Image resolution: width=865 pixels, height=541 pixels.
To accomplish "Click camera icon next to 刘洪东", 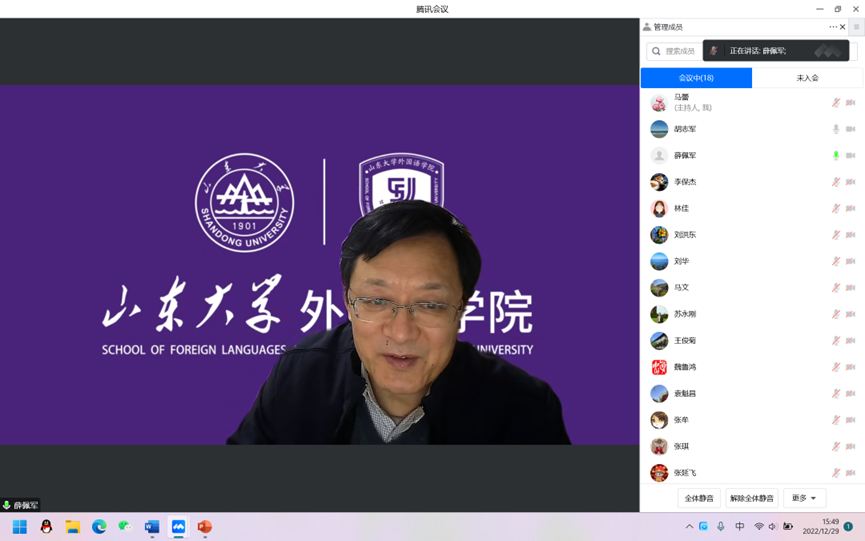I will (x=851, y=235).
